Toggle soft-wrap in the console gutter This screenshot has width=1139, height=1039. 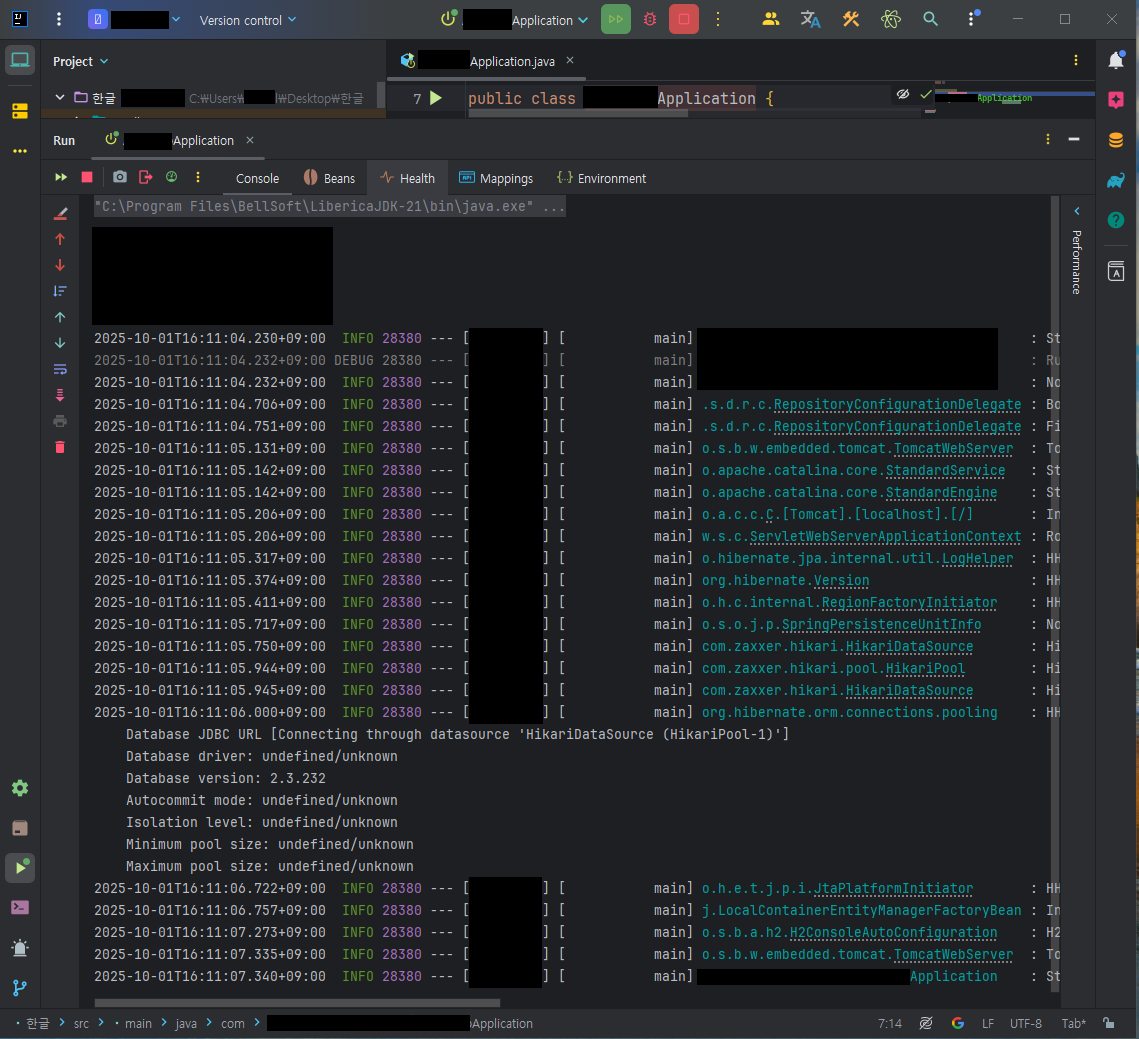[x=60, y=369]
